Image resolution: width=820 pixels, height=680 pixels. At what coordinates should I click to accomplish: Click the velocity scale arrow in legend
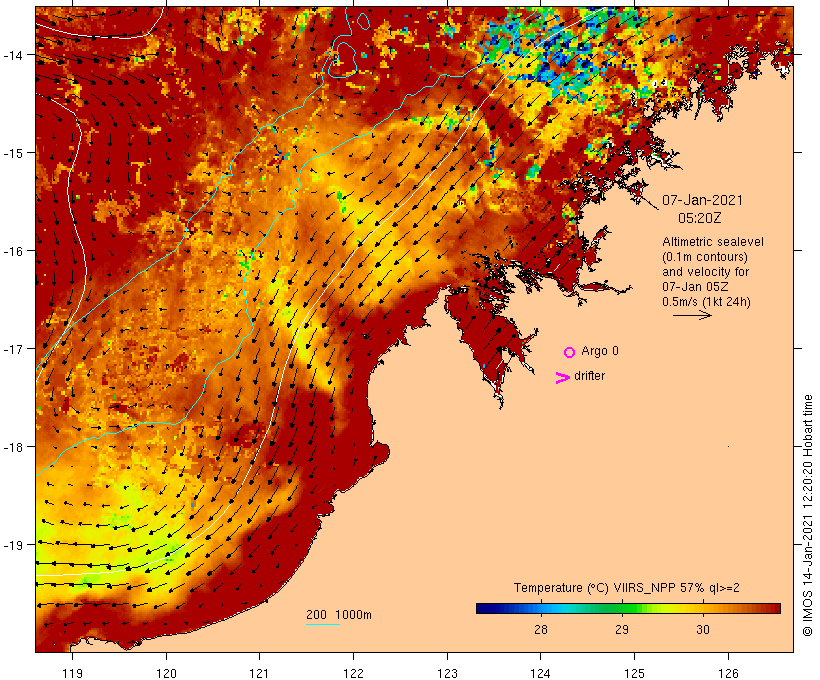click(692, 315)
